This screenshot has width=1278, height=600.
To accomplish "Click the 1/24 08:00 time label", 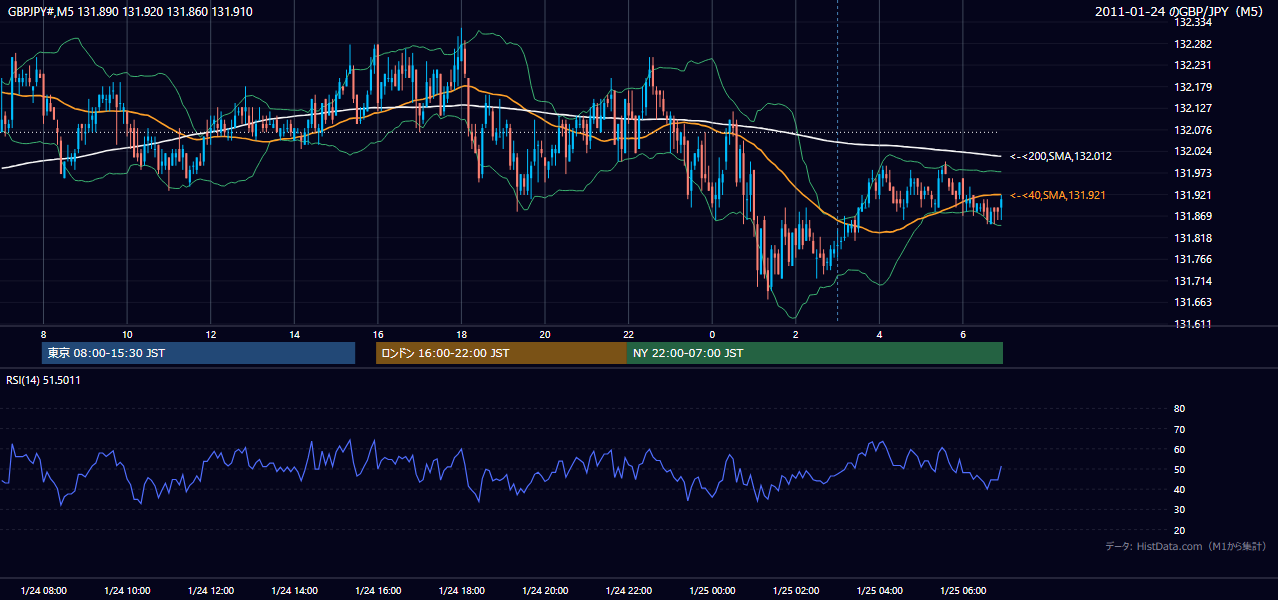I will tap(43, 591).
